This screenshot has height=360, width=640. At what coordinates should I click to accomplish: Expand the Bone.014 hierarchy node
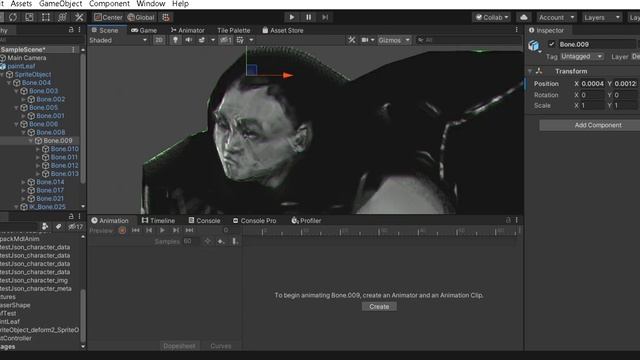tap(23, 182)
